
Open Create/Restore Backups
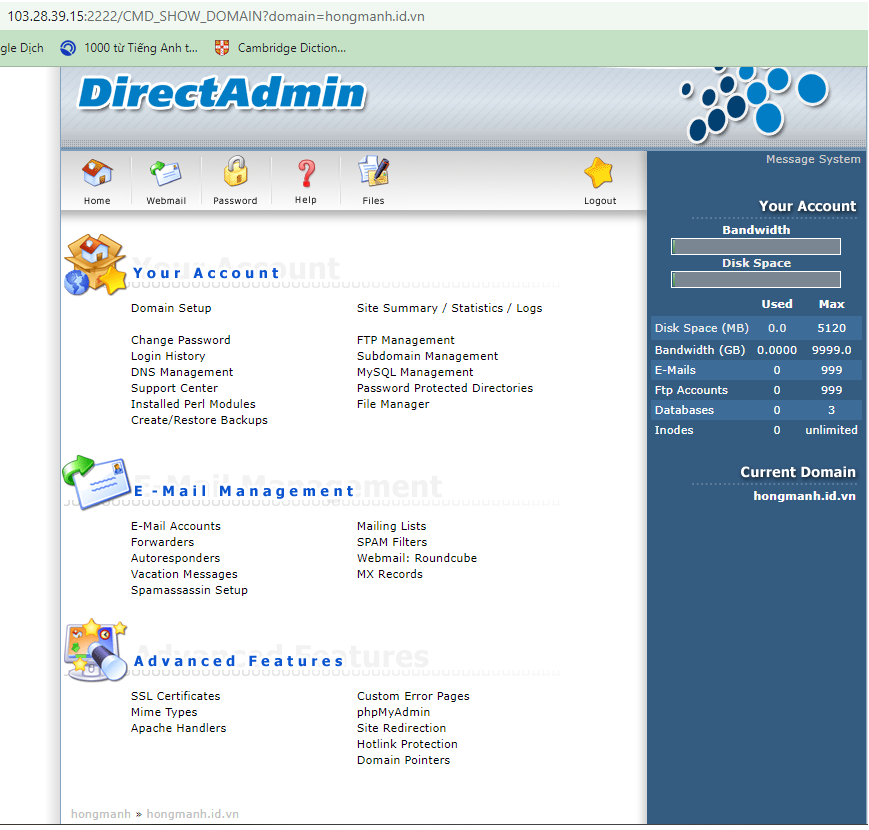199,421
